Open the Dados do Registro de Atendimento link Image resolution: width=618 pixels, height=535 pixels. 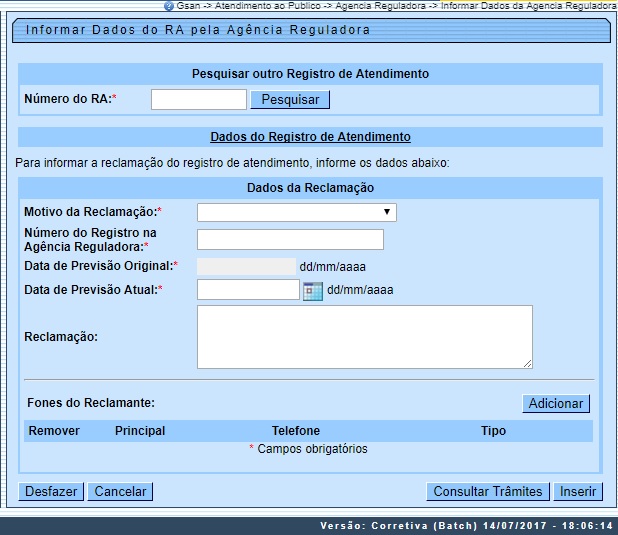310,137
